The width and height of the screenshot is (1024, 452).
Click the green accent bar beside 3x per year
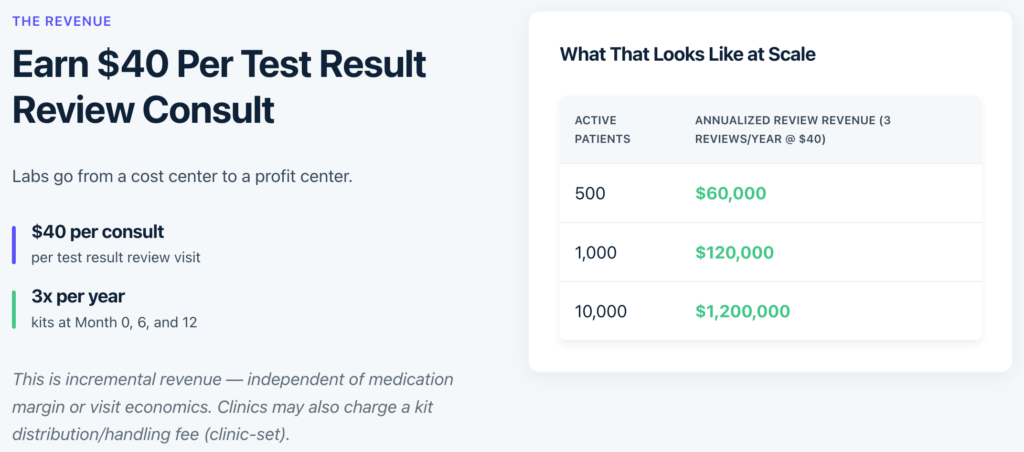(x=15, y=309)
